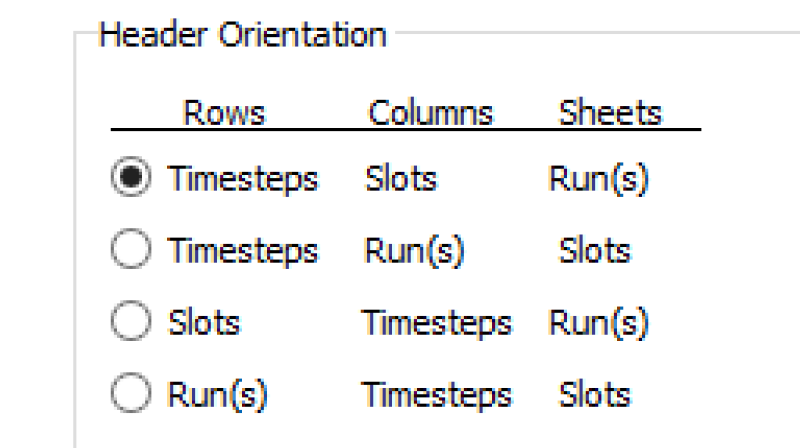Click the Rows column header
The height and width of the screenshot is (448, 800).
pyautogui.click(x=224, y=112)
